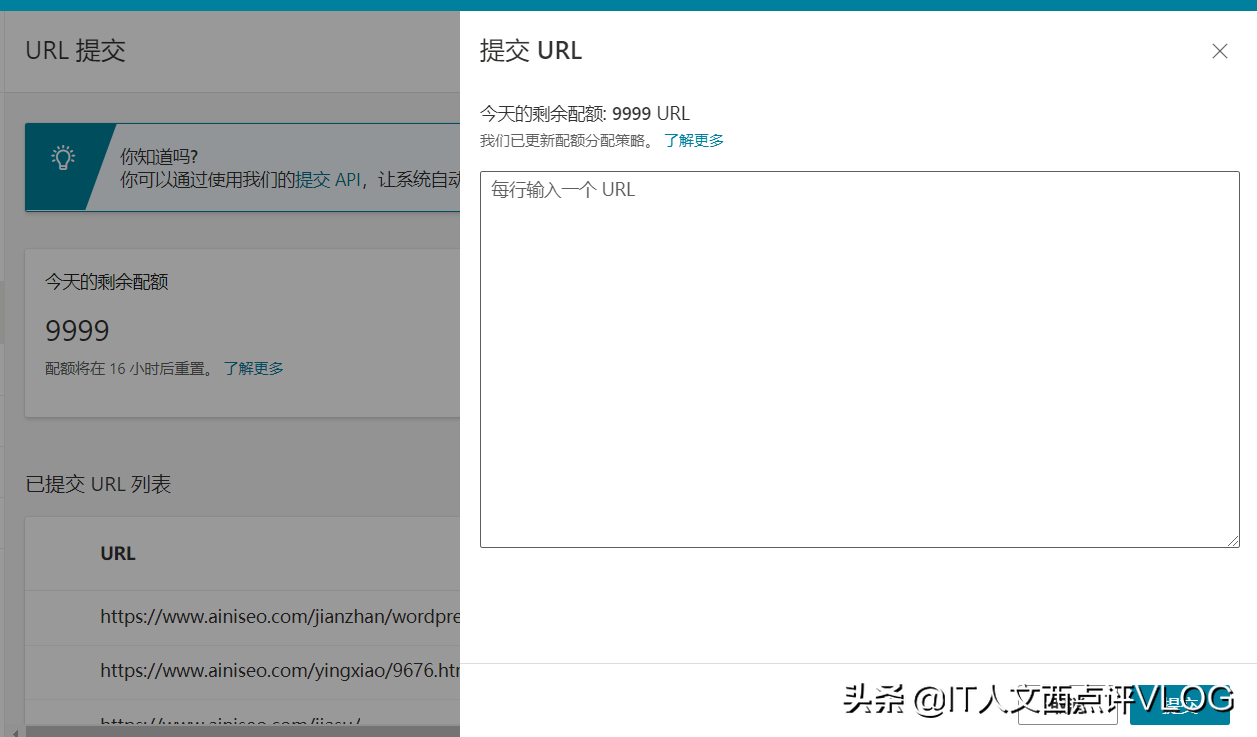This screenshot has height=737, width=1257.
Task: Select the yingxiao/9676 URL row
Action: pyautogui.click(x=242, y=671)
